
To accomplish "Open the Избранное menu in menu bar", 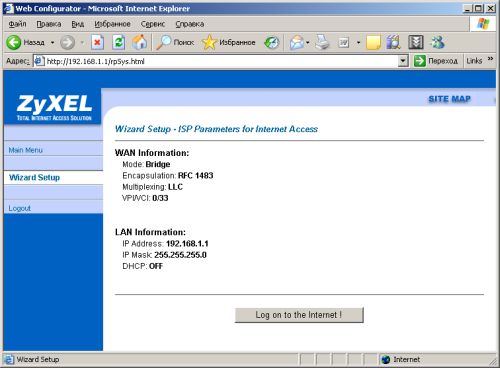I will pos(112,24).
